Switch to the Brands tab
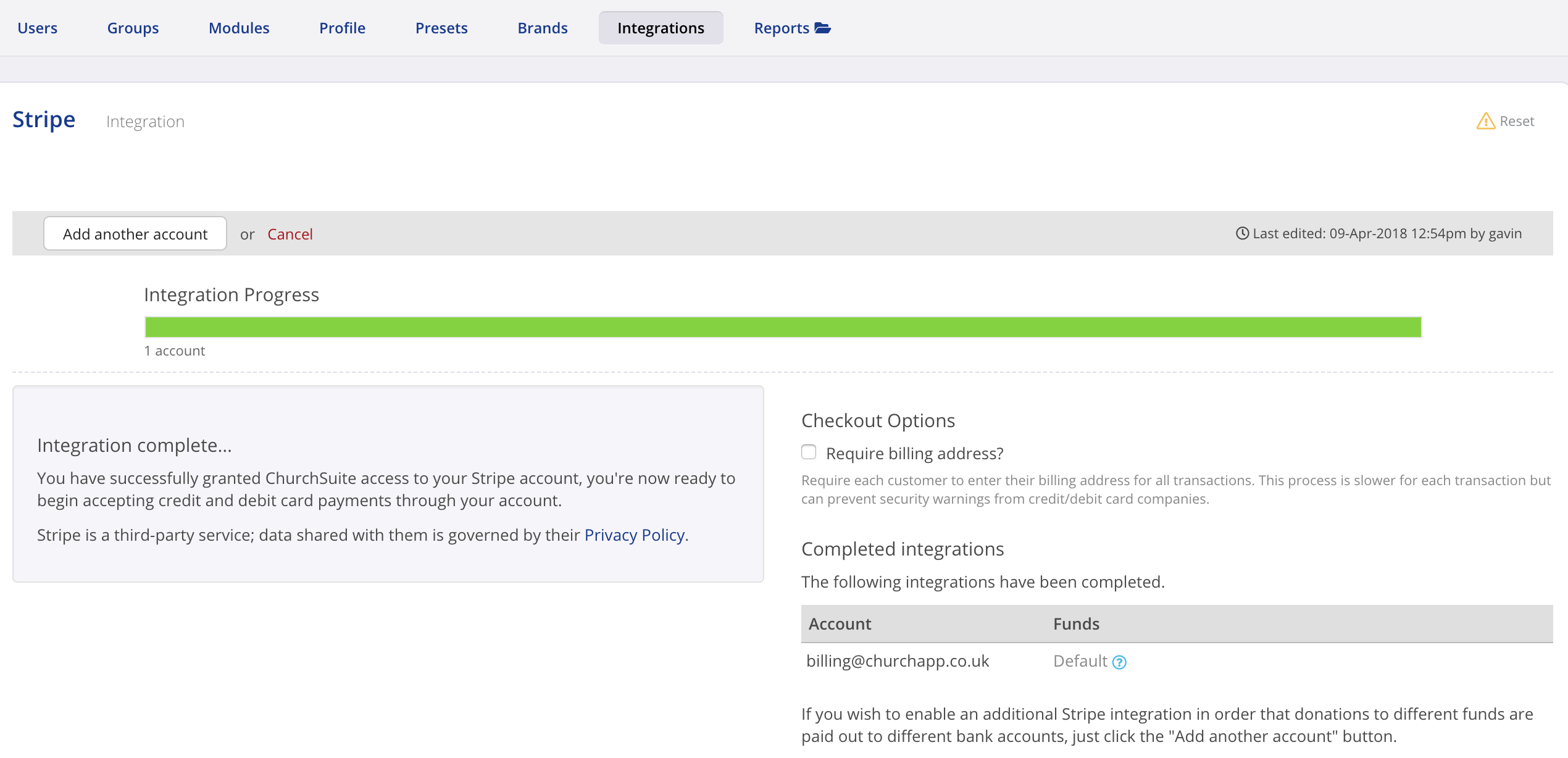 click(x=542, y=28)
